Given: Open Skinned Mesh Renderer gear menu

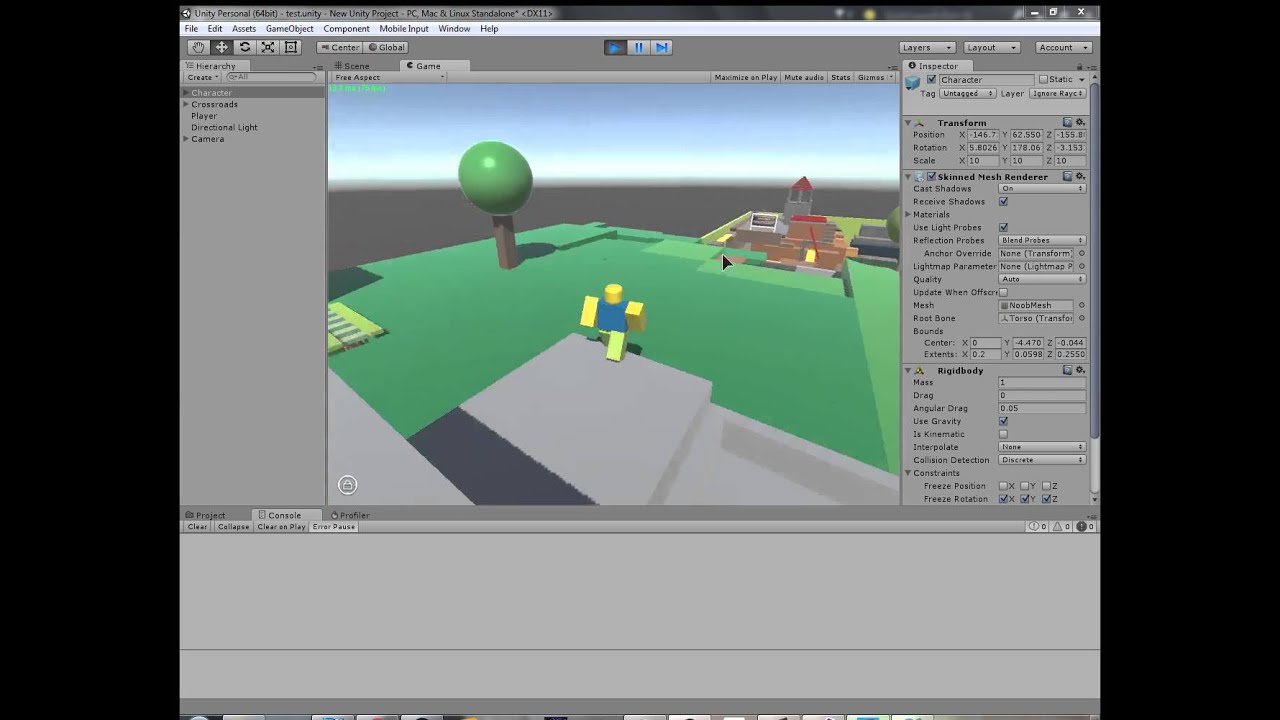Looking at the screenshot, I should [1080, 176].
